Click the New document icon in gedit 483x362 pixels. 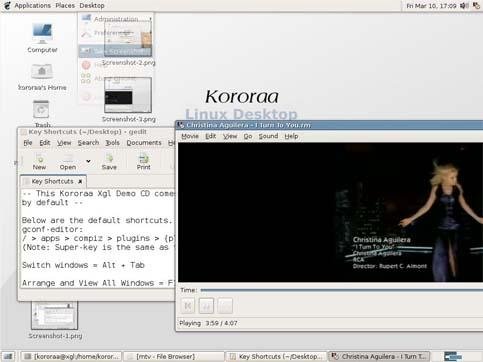click(x=39, y=162)
